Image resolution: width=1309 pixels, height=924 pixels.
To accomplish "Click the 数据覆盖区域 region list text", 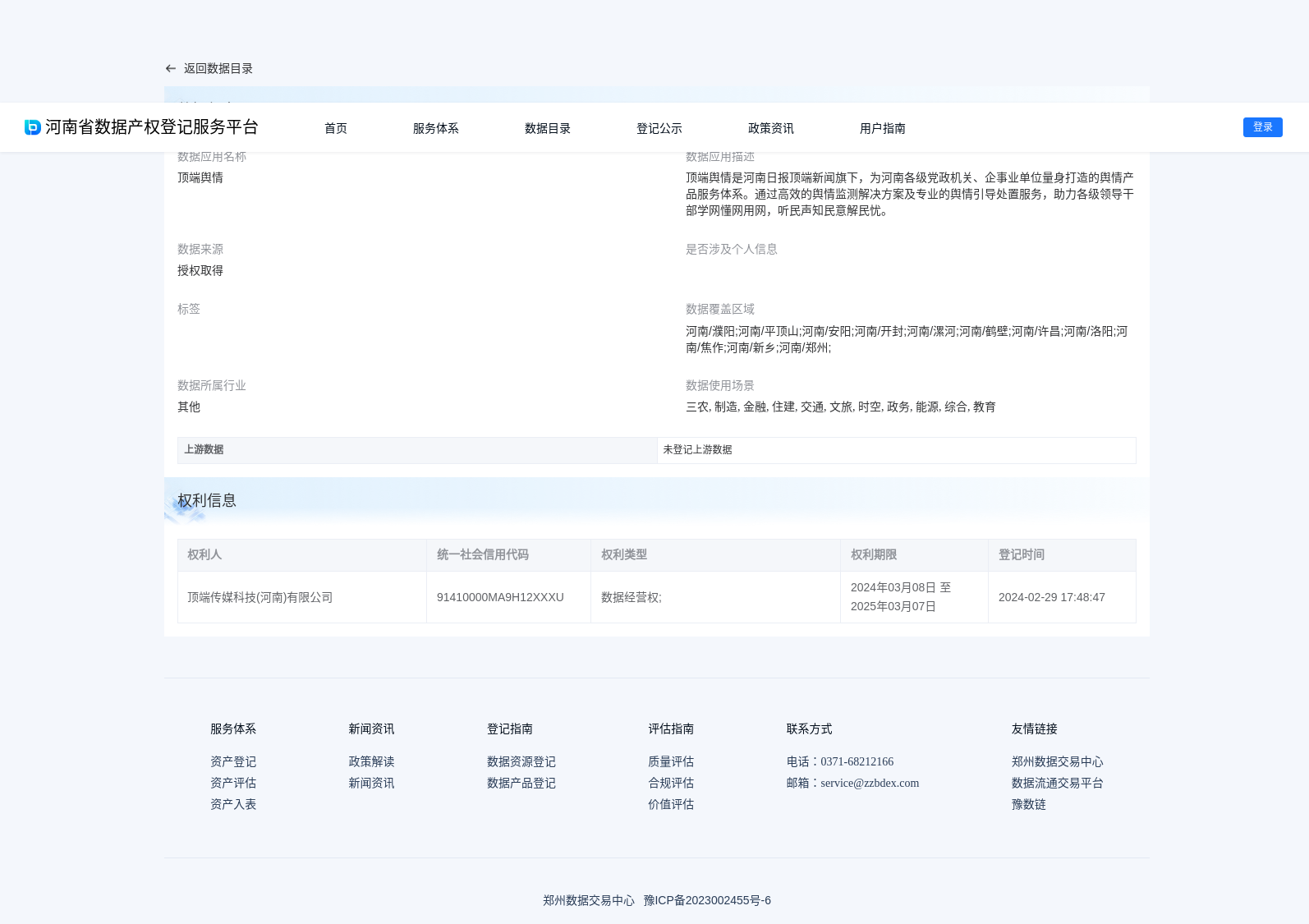I will pos(907,340).
